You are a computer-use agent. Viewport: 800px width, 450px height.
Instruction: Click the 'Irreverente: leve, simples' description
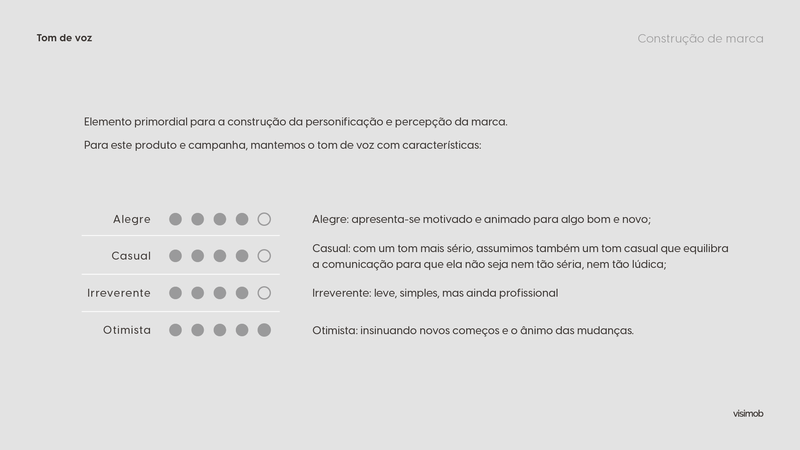[435, 293]
